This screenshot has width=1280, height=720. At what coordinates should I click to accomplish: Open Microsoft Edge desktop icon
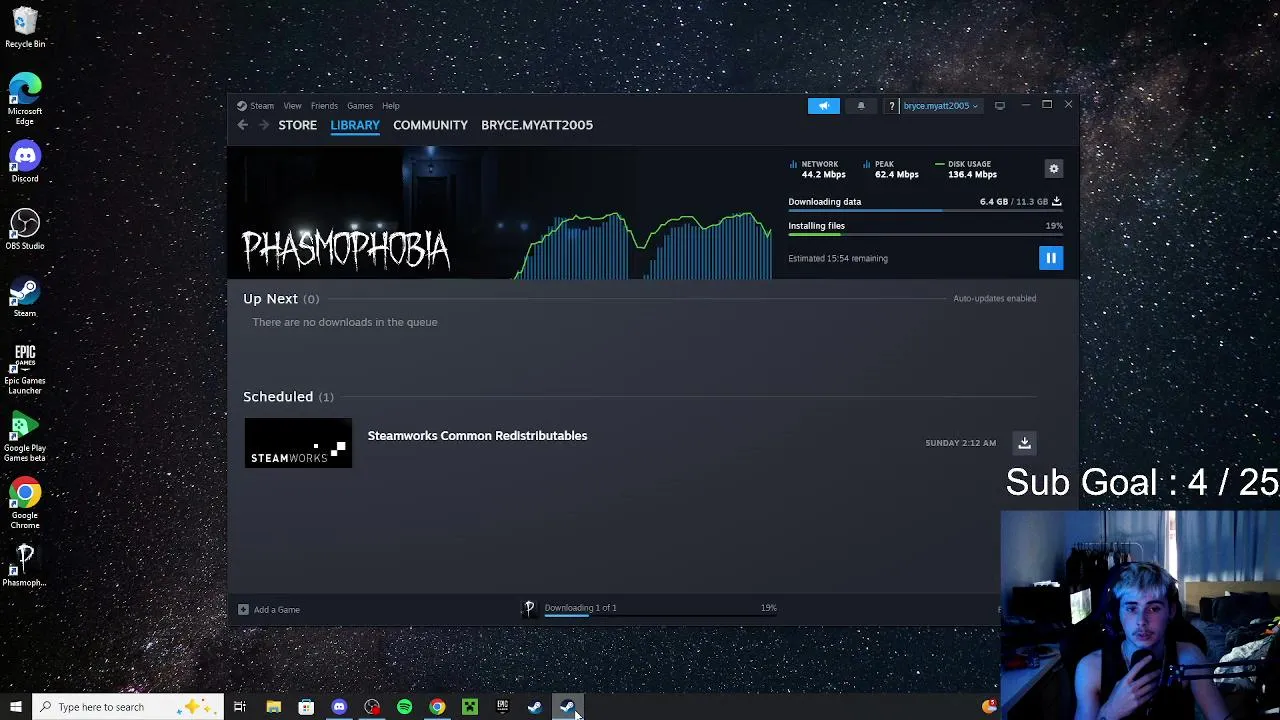click(25, 99)
